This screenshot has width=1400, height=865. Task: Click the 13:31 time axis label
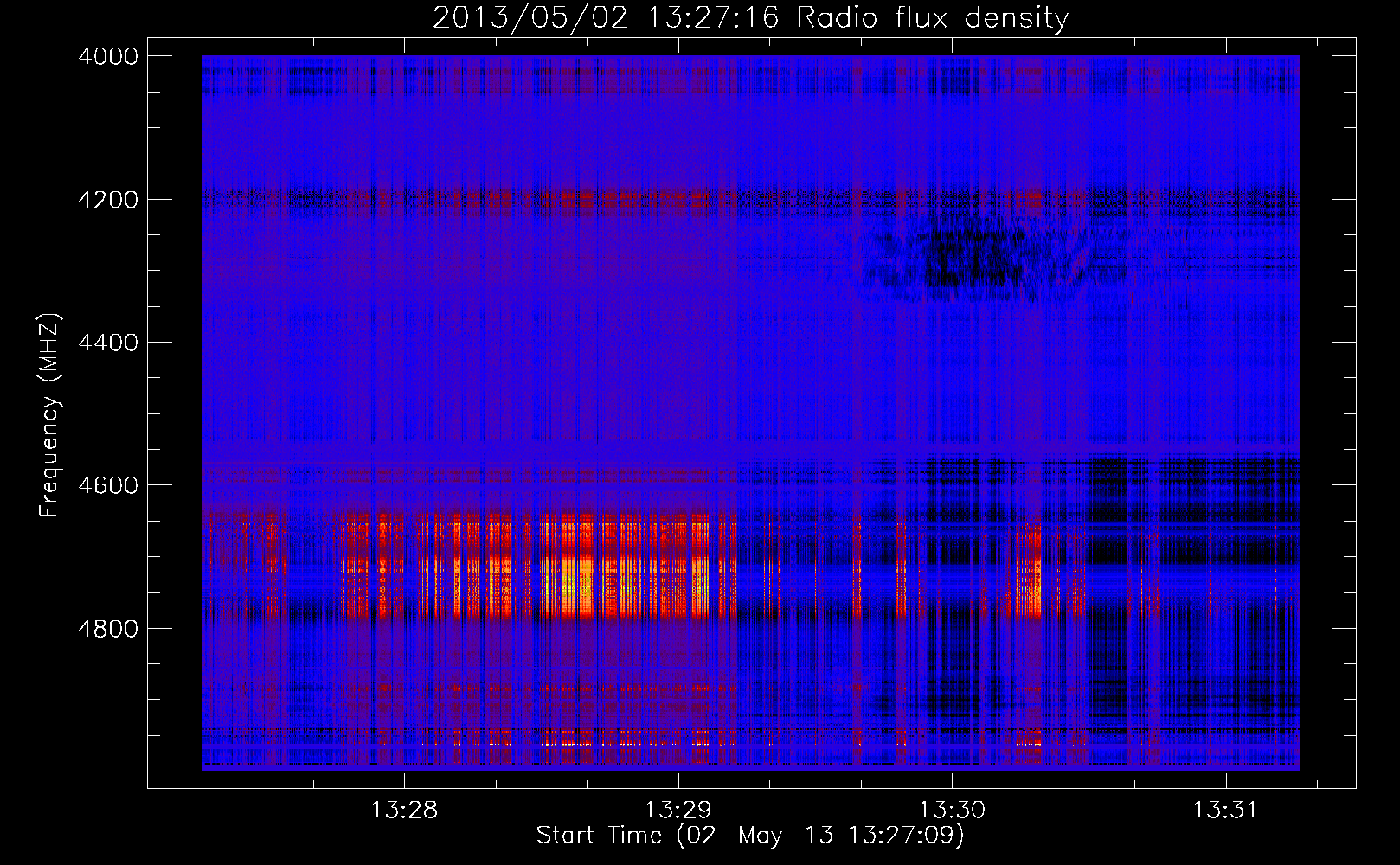coord(1225,810)
